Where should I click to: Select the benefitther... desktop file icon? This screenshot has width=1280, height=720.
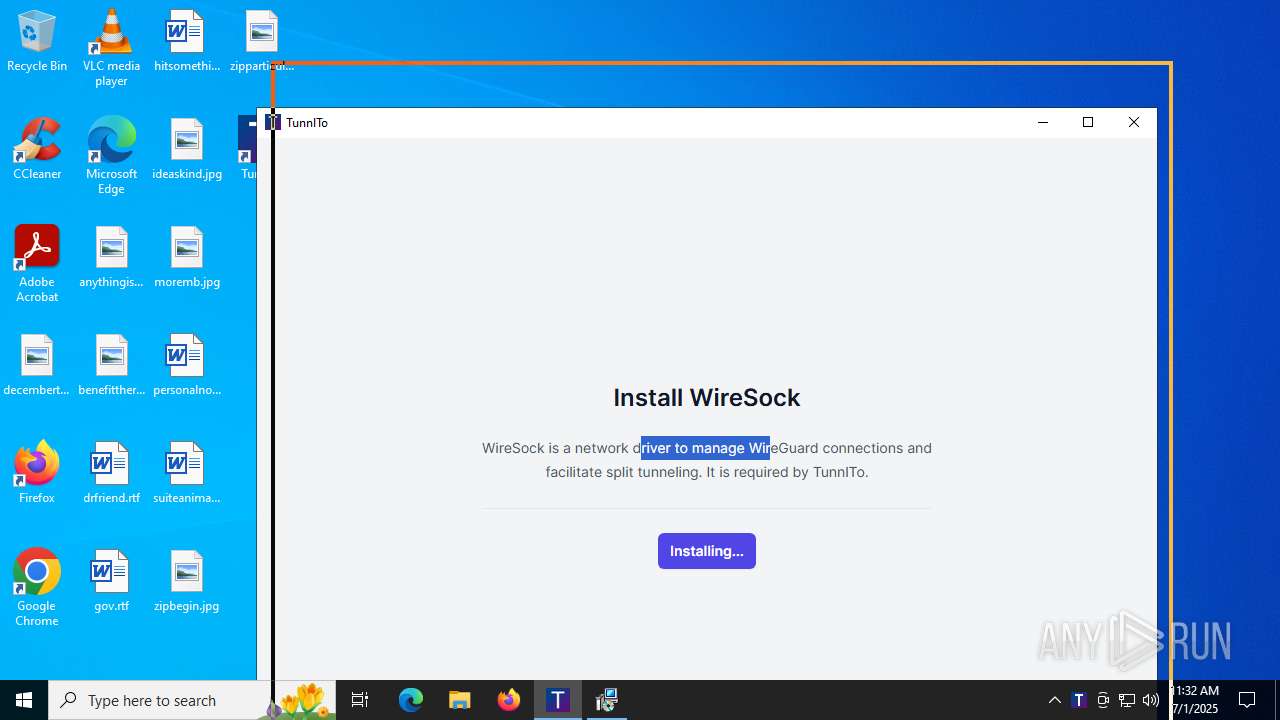(x=111, y=365)
